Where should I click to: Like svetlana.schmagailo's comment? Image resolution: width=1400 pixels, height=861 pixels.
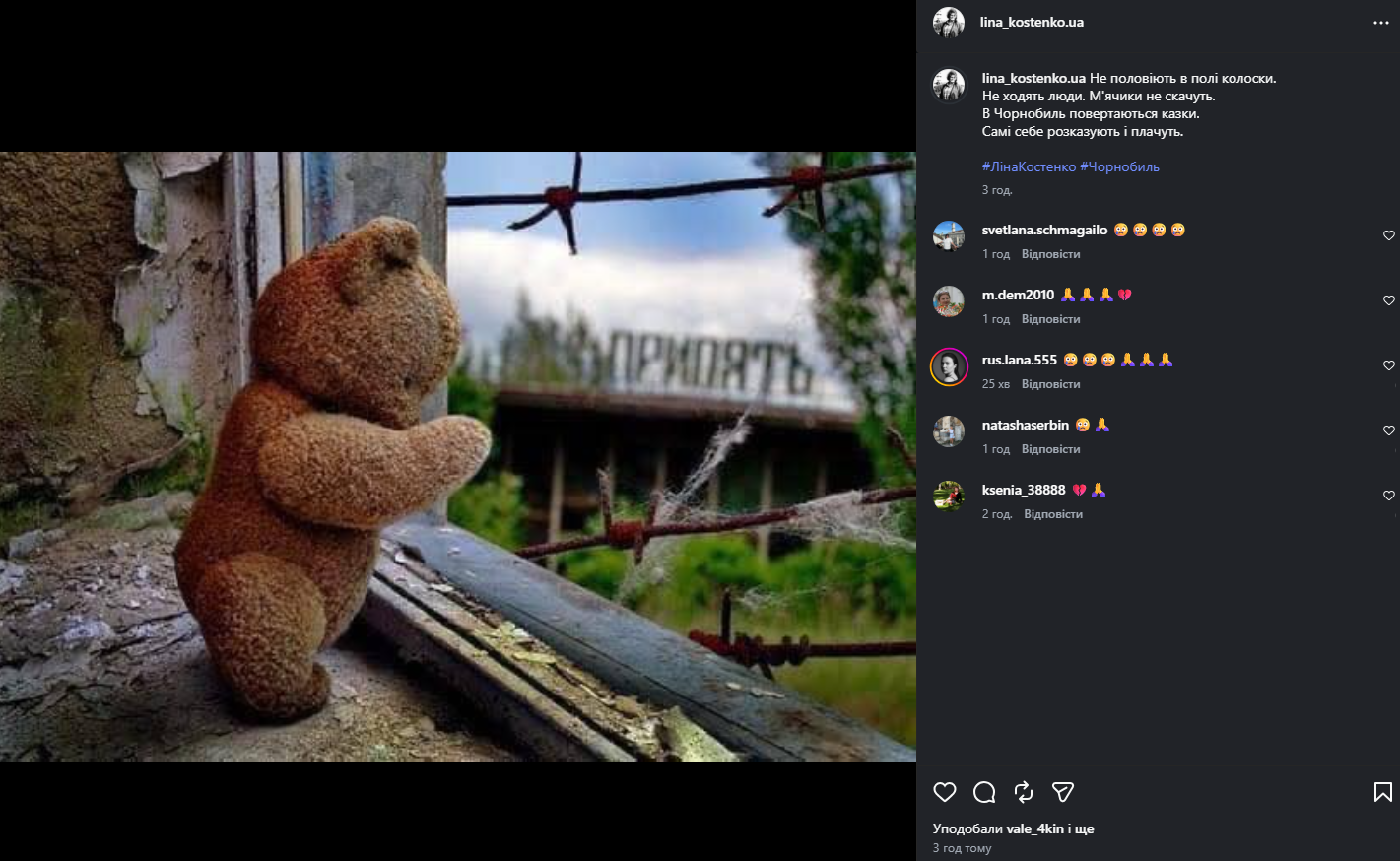click(1388, 235)
